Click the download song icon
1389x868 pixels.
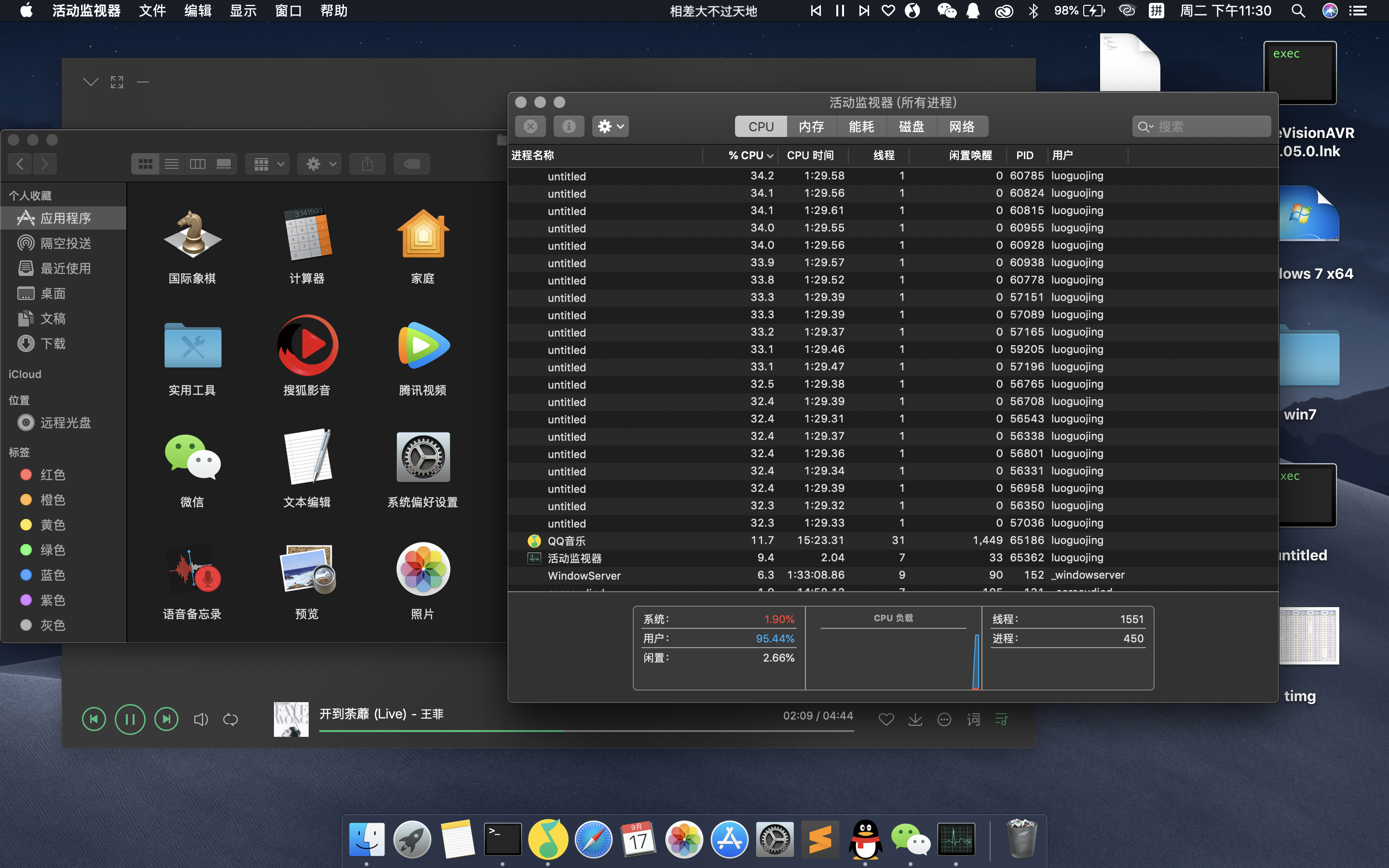coord(915,719)
